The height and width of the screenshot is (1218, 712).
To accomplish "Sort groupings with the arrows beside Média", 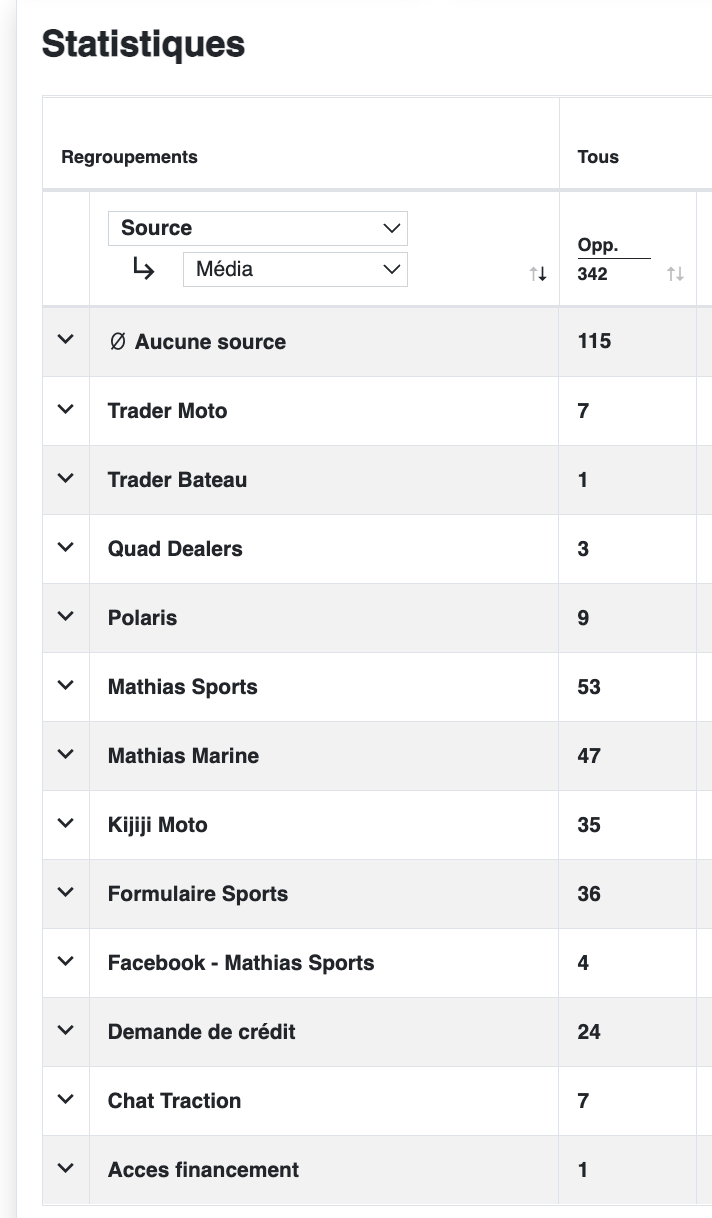I will click(x=538, y=274).
